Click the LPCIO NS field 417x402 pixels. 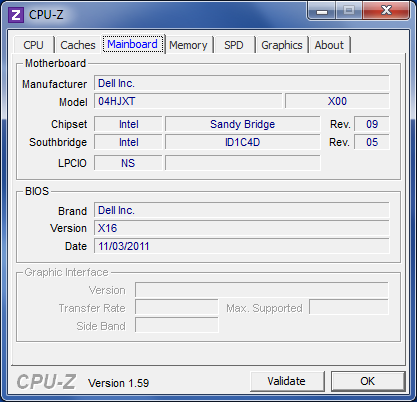coord(128,163)
